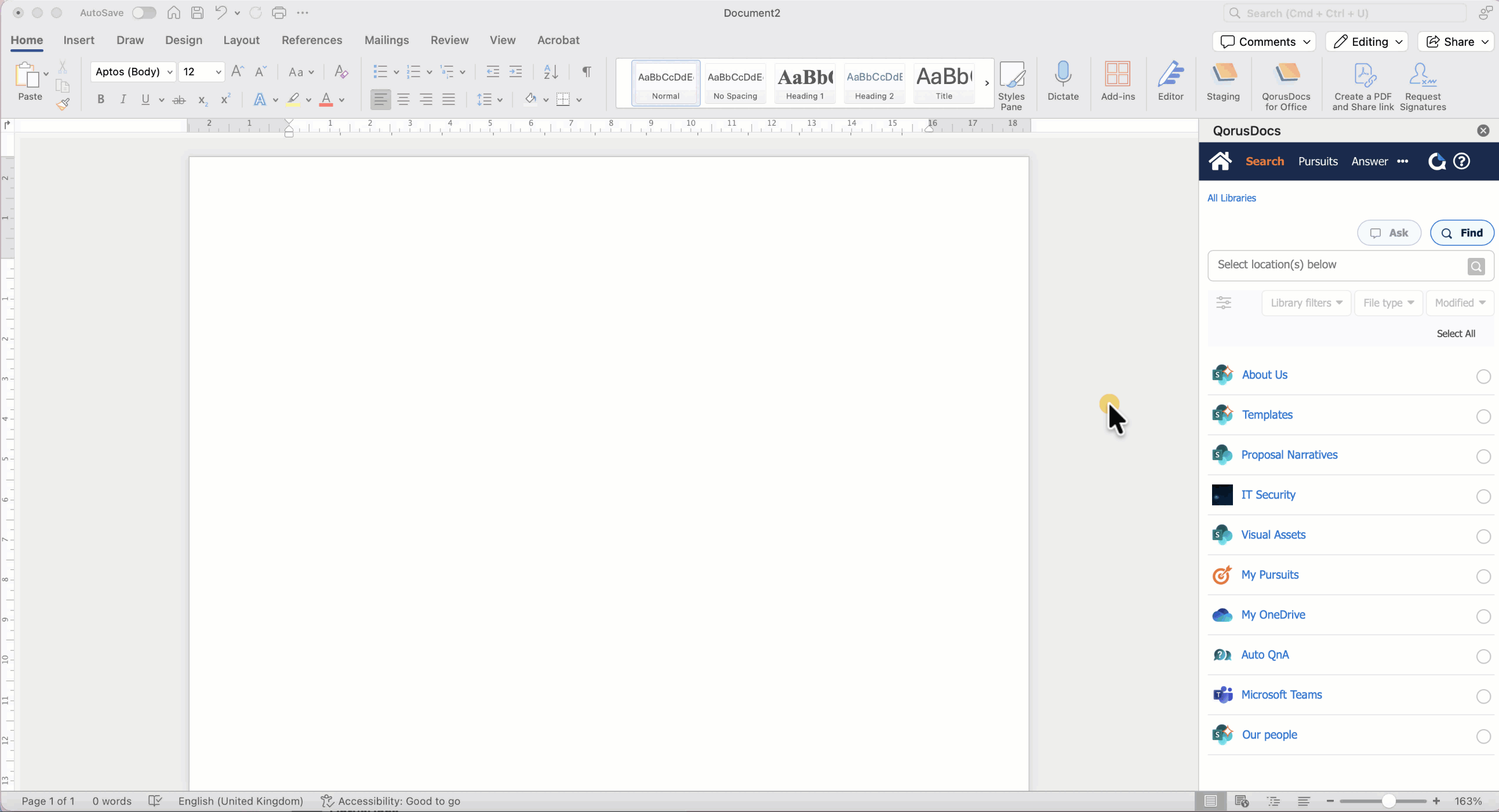Decrease paragraph indent
1499x812 pixels.
point(493,71)
